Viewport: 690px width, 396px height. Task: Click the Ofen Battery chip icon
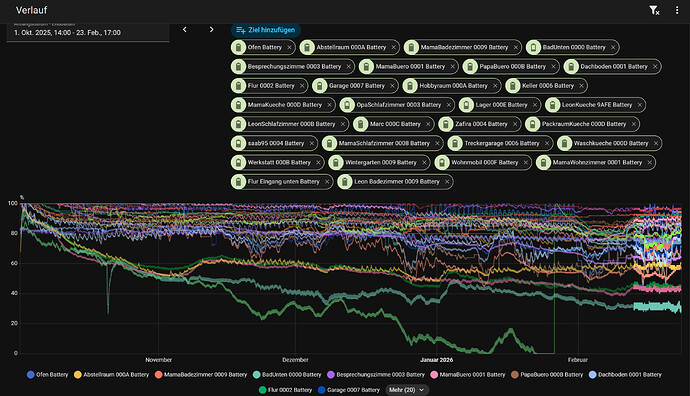pyautogui.click(x=239, y=47)
